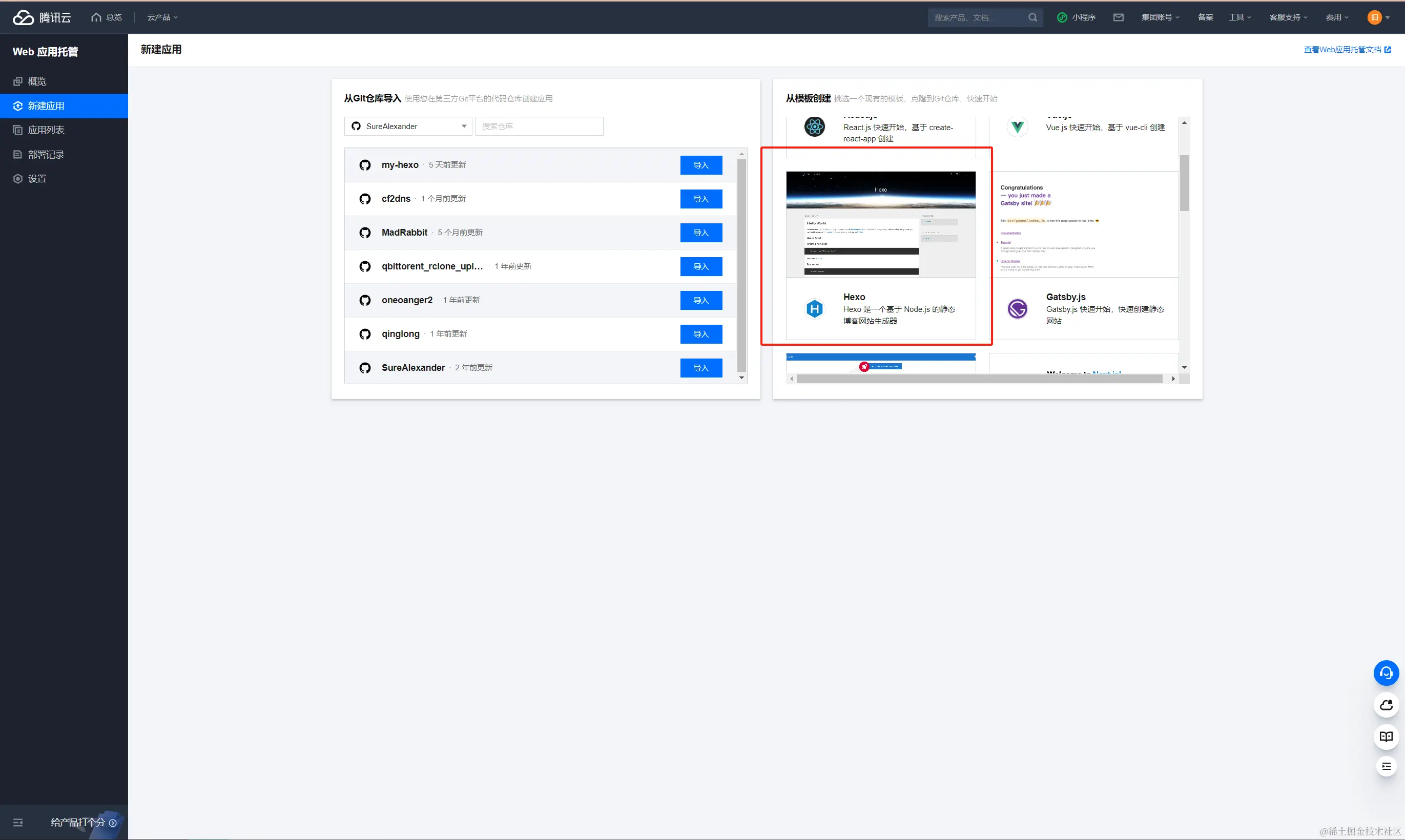Open the mail inbox envelope icon
This screenshot has width=1405, height=840.
pos(1118,17)
